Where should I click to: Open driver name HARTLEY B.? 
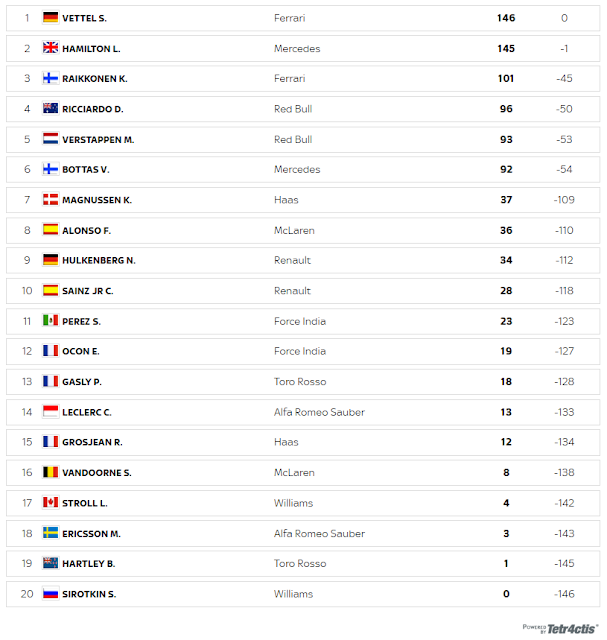click(x=89, y=564)
